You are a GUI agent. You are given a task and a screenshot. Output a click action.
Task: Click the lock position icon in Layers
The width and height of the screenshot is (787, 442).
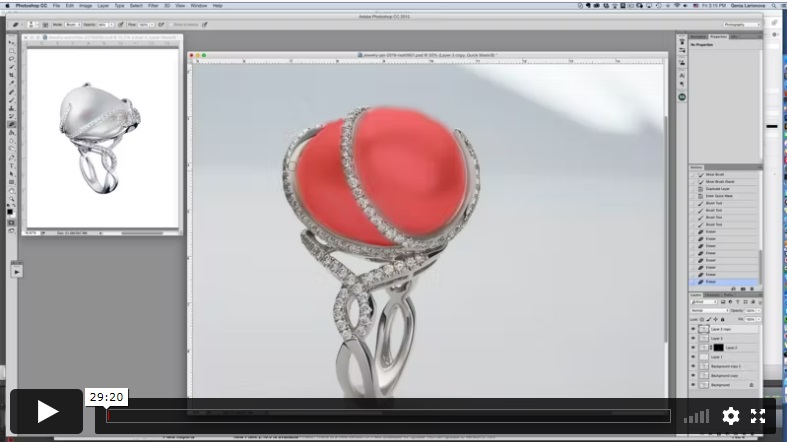point(715,320)
